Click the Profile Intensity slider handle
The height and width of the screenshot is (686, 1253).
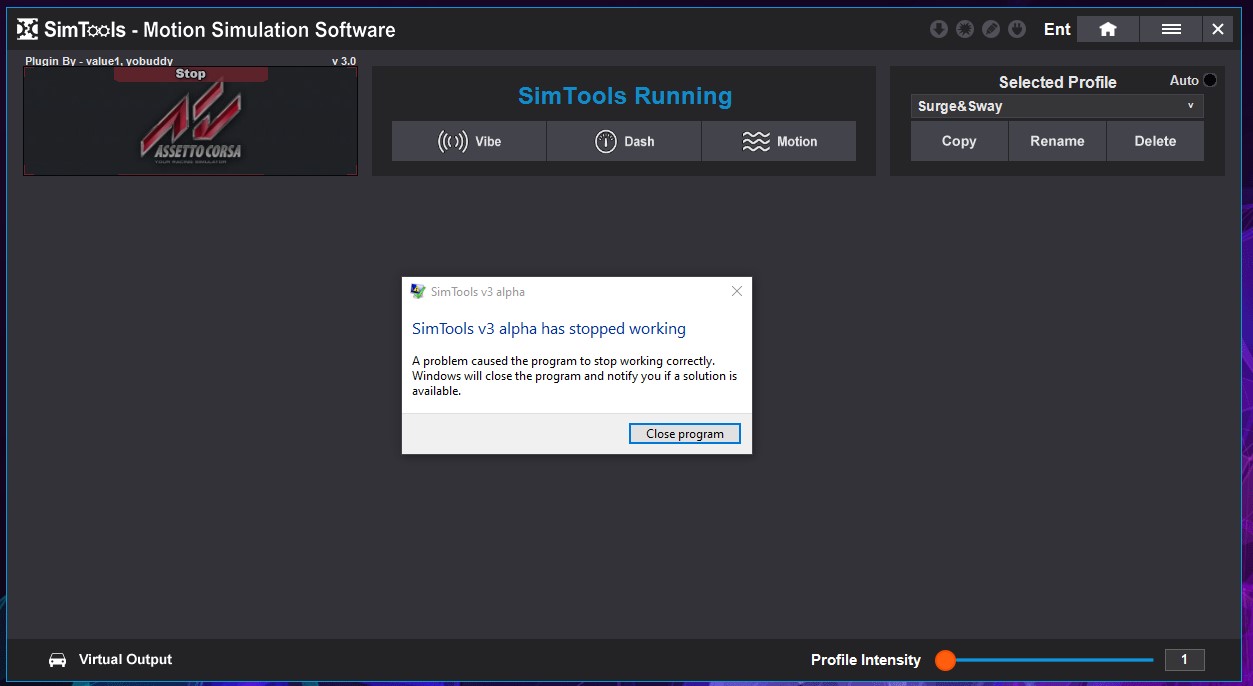[945, 660]
